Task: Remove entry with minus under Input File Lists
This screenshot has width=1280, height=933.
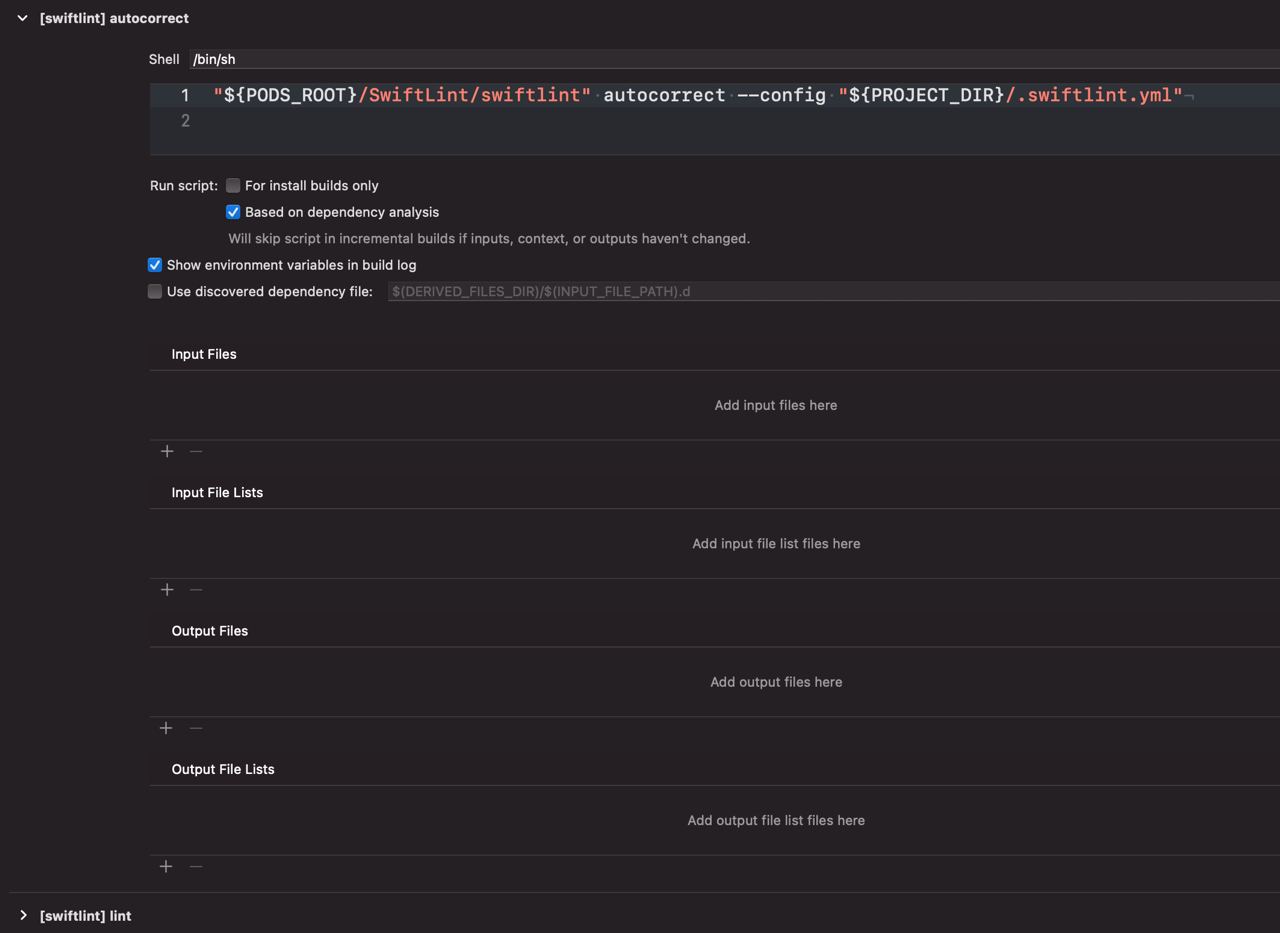Action: tap(196, 589)
